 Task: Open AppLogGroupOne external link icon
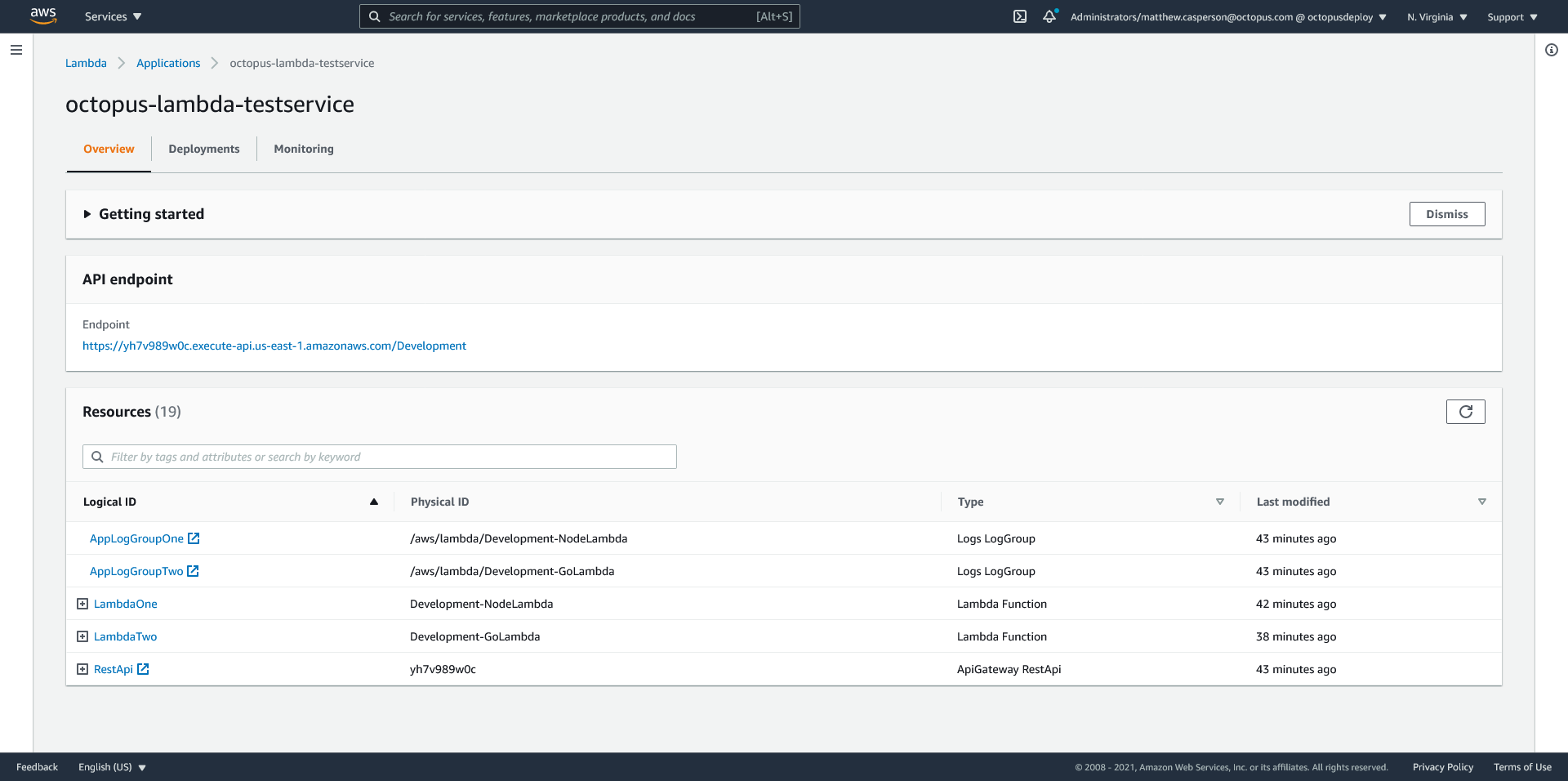194,538
